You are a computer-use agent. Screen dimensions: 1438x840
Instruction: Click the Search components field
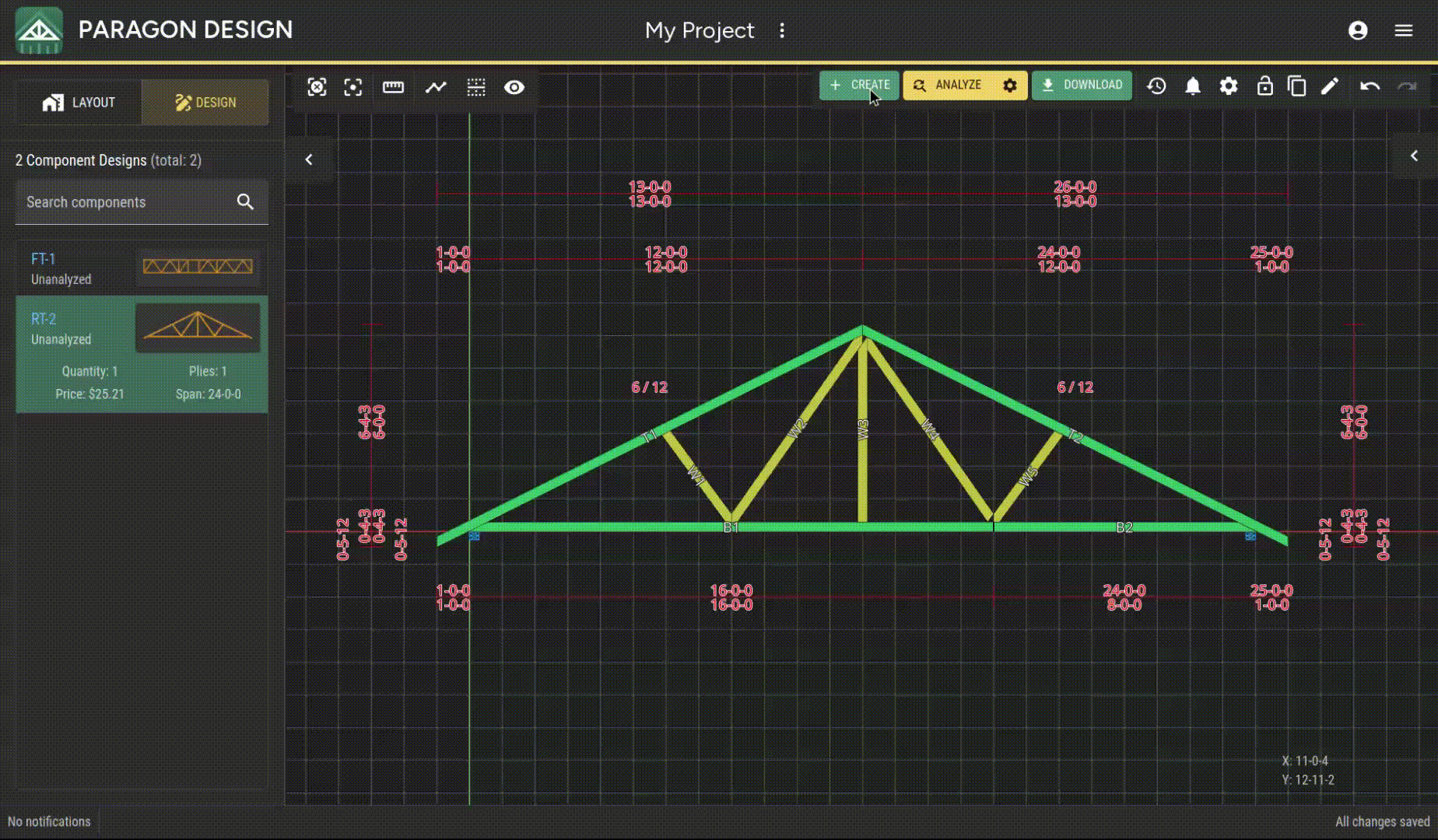[125, 202]
